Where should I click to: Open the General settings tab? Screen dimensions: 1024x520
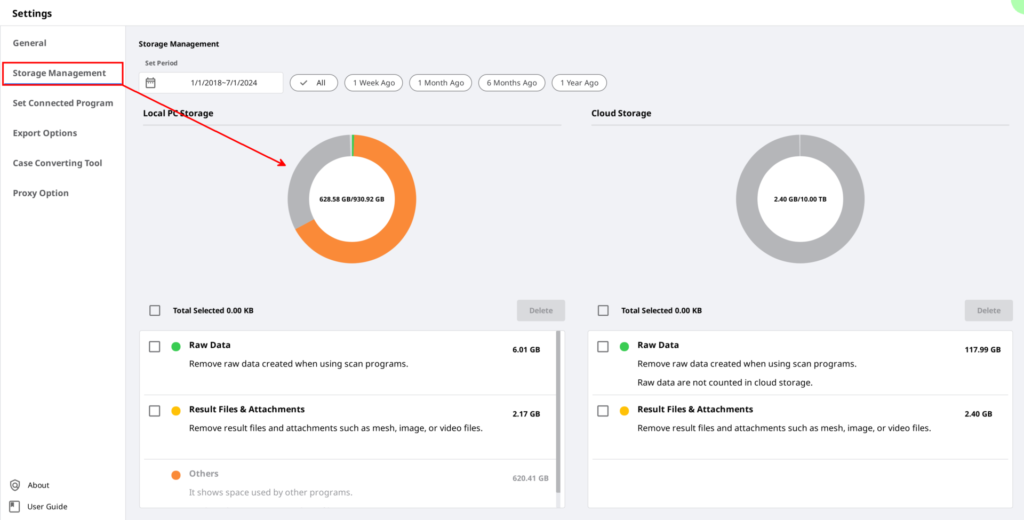click(x=29, y=43)
